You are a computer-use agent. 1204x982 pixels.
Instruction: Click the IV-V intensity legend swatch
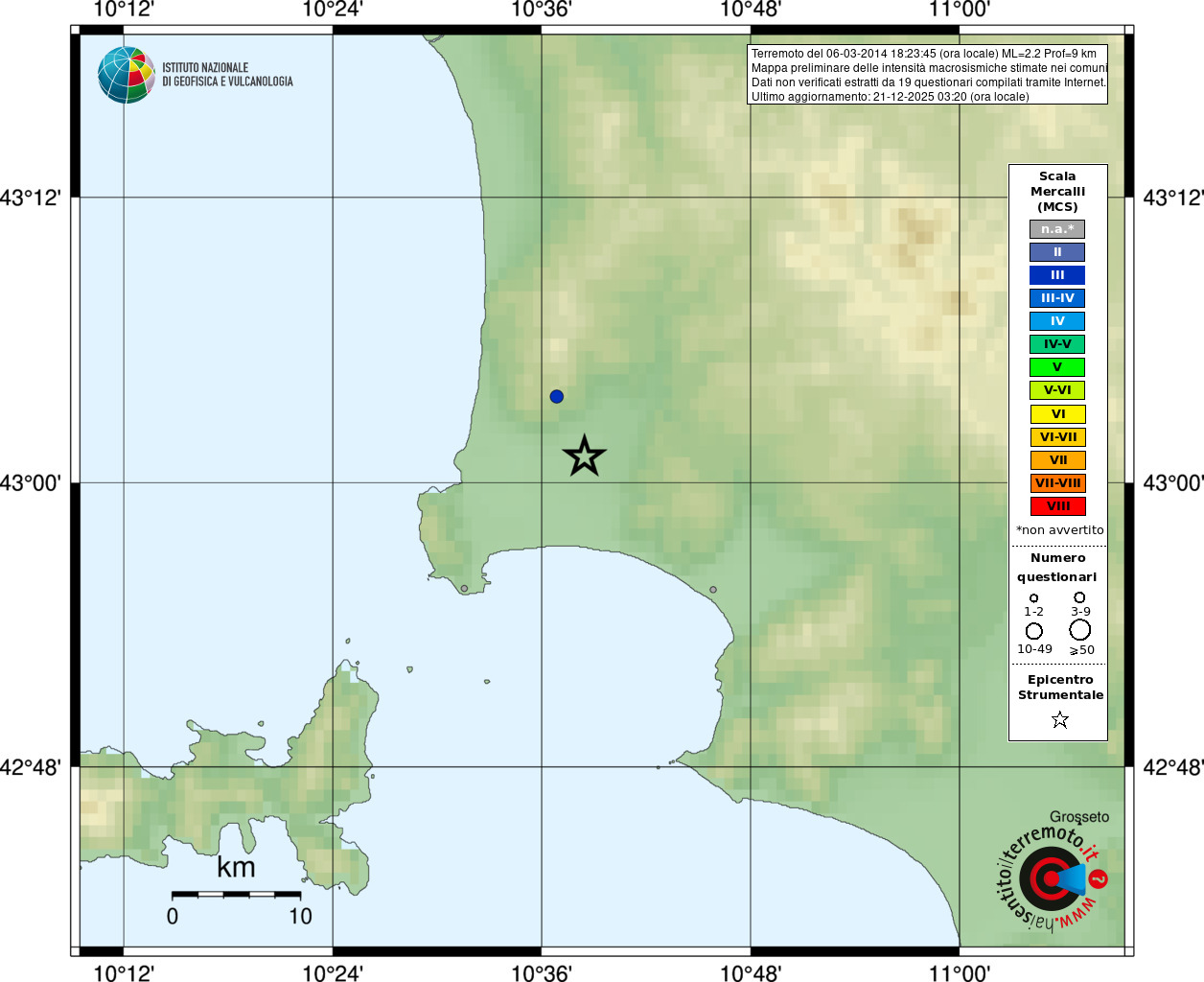[x=1057, y=344]
